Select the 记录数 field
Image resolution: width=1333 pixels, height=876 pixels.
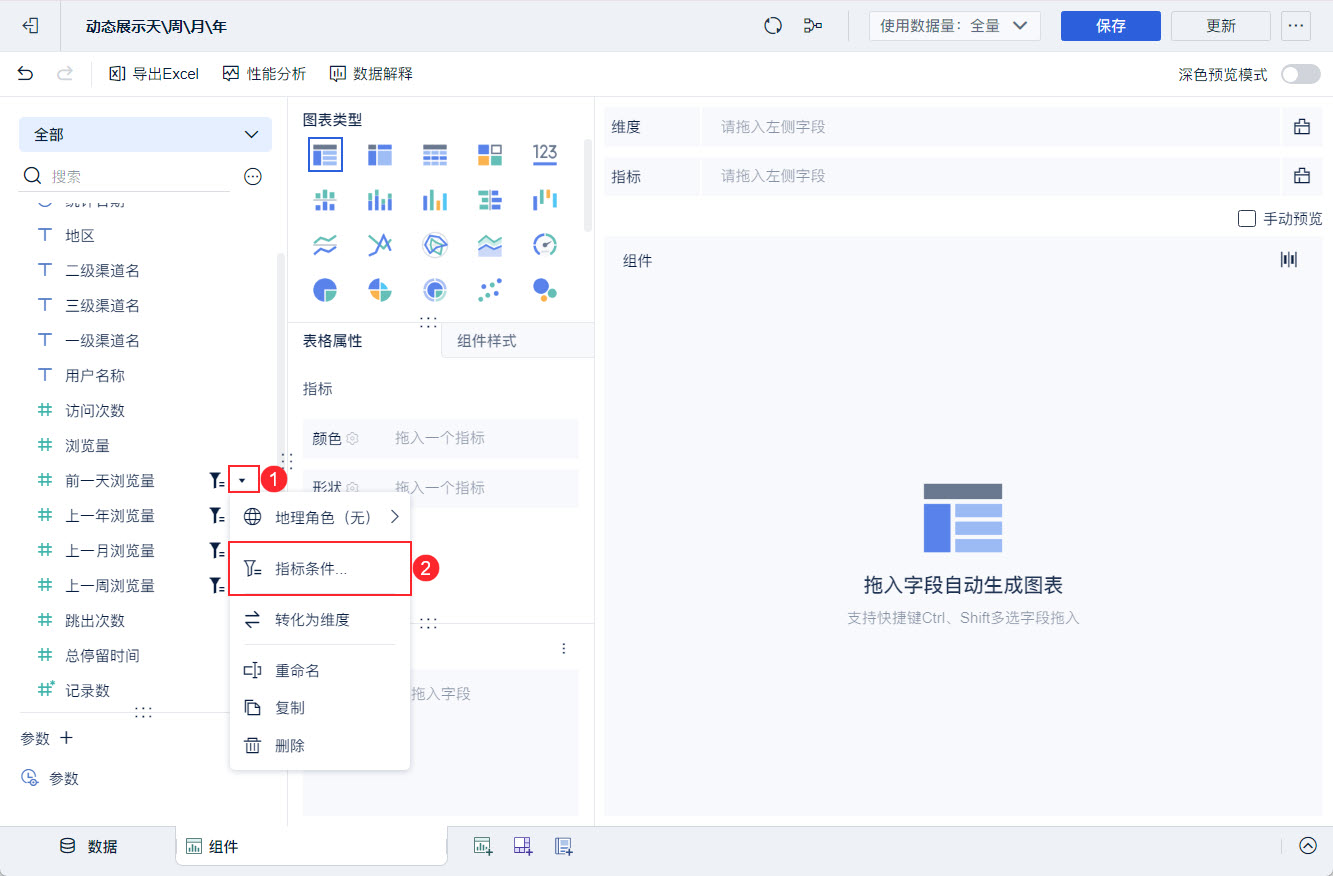[88, 691]
